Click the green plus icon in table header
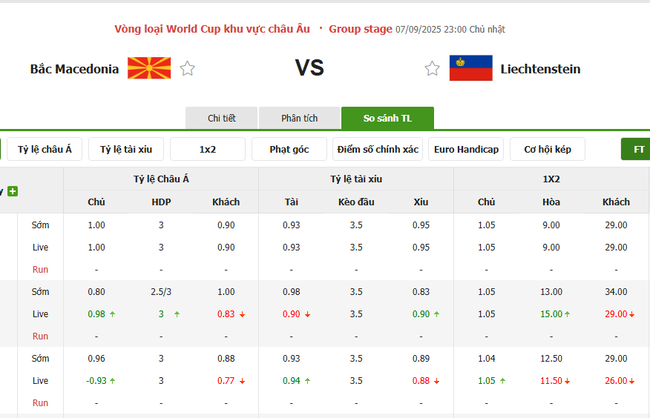This screenshot has width=650, height=418. (12, 190)
